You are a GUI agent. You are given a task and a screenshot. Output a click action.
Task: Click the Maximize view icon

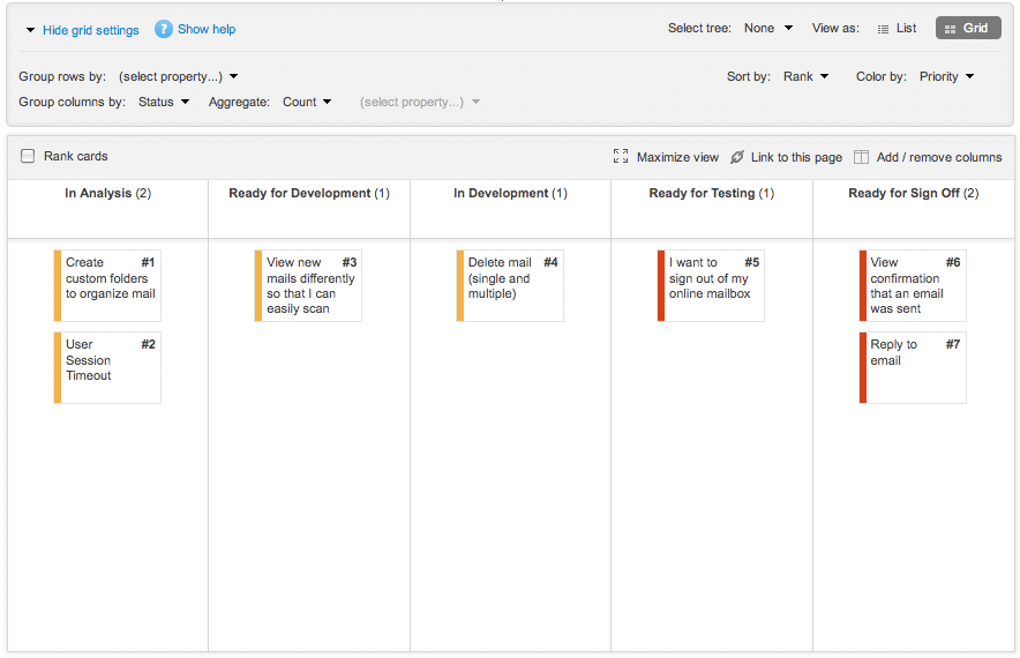(x=621, y=157)
